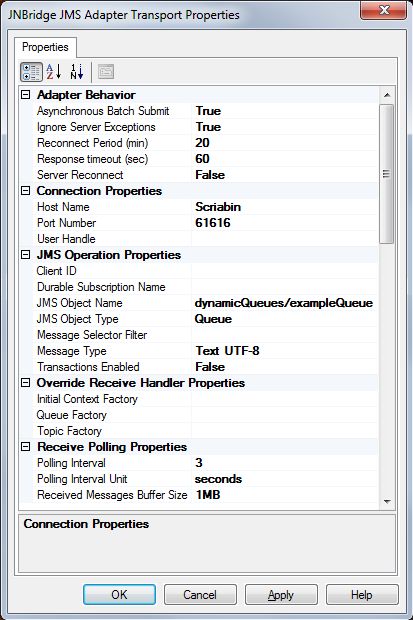Open the Property Pages toolbar icon
Viewport: 413px width, 620px height.
tap(106, 72)
